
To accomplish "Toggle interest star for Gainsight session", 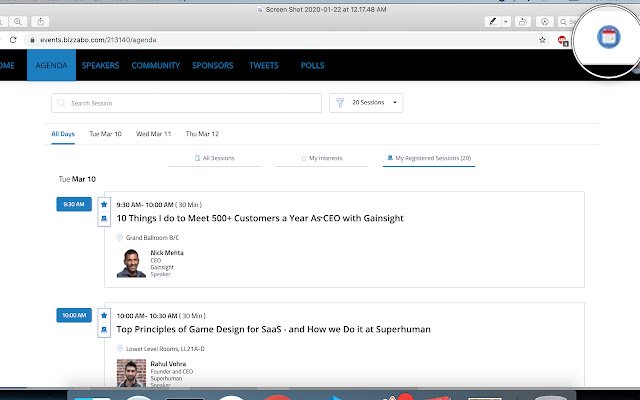I will 104,204.
